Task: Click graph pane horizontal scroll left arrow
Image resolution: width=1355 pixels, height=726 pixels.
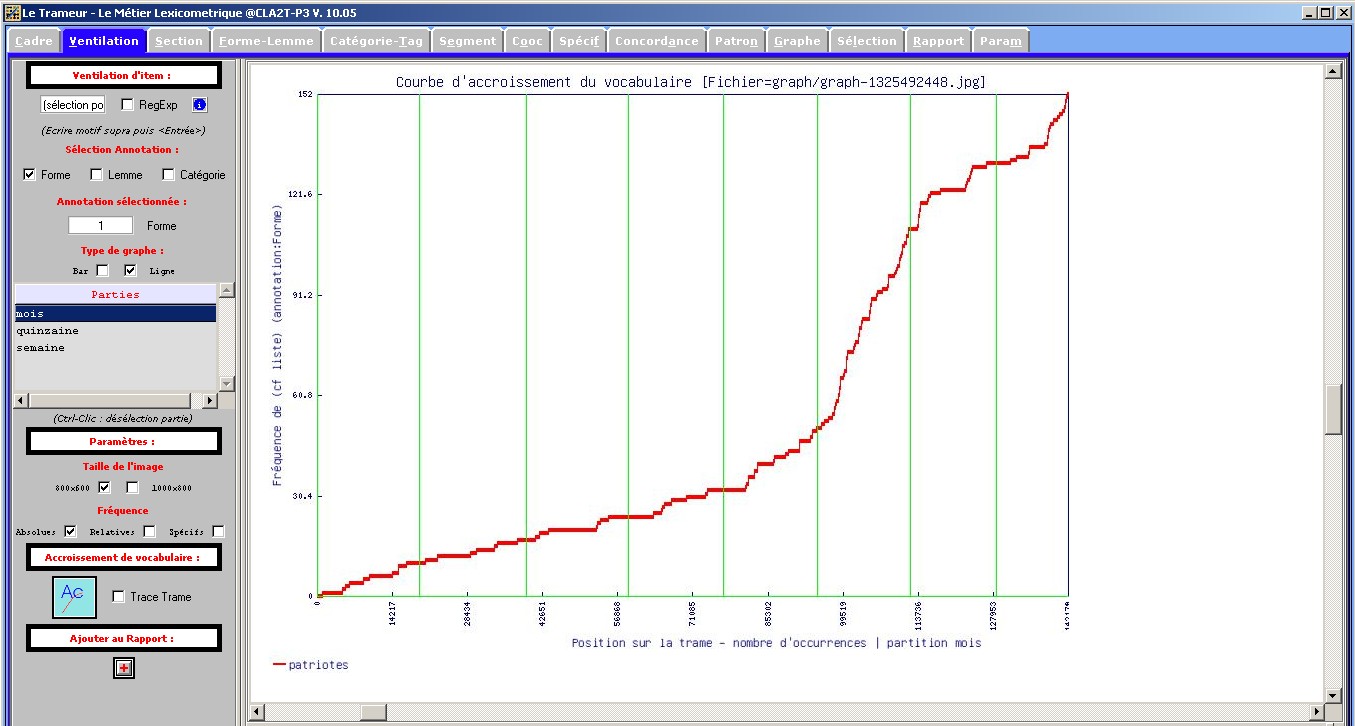Action: [257, 712]
